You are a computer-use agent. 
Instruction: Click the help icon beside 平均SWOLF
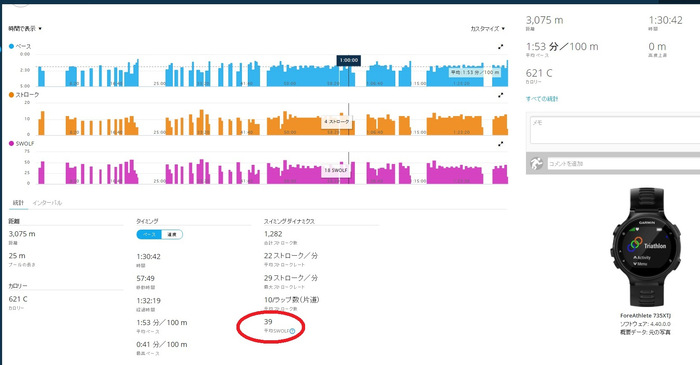pyautogui.click(x=292, y=331)
